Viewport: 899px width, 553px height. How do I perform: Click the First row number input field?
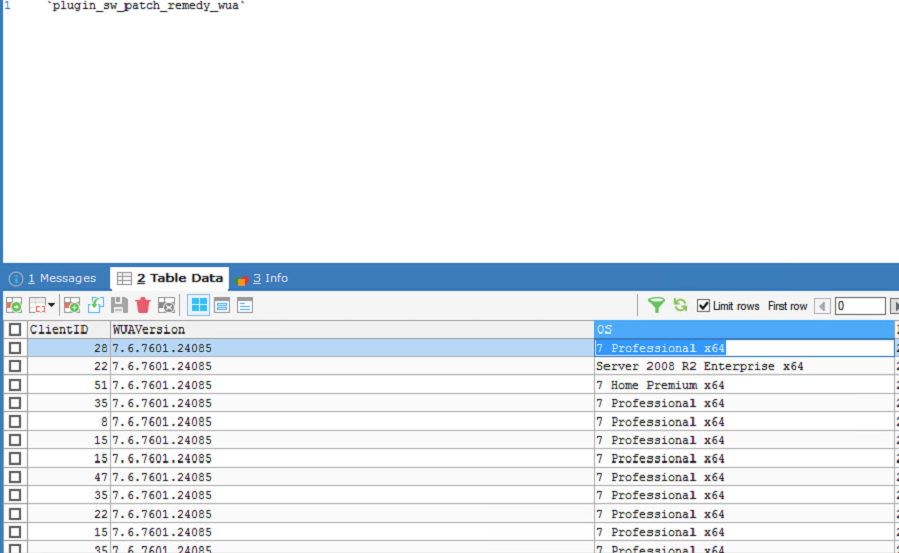click(x=859, y=306)
